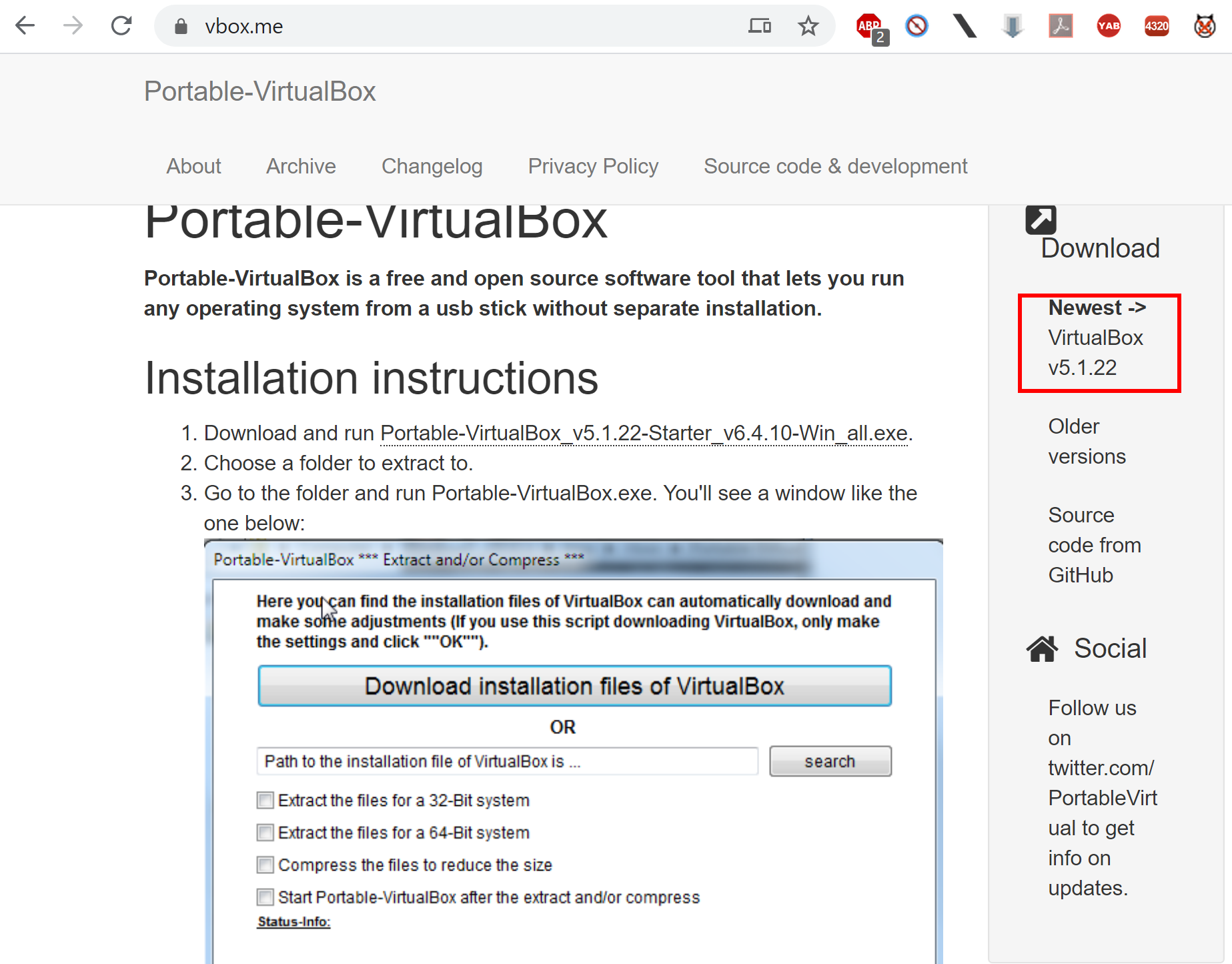Click the black slash extension icon
Screen dimensions: 1232x964
pos(965,26)
